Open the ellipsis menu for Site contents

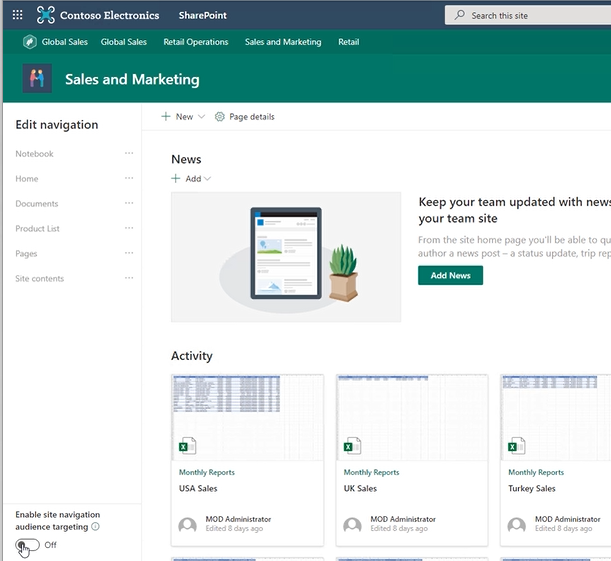coord(129,278)
